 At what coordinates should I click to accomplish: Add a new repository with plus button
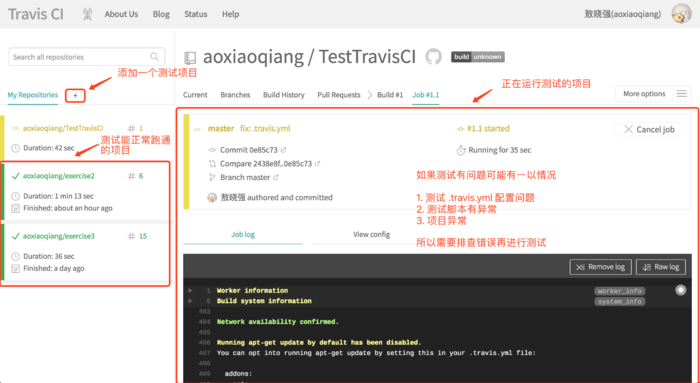click(x=75, y=96)
